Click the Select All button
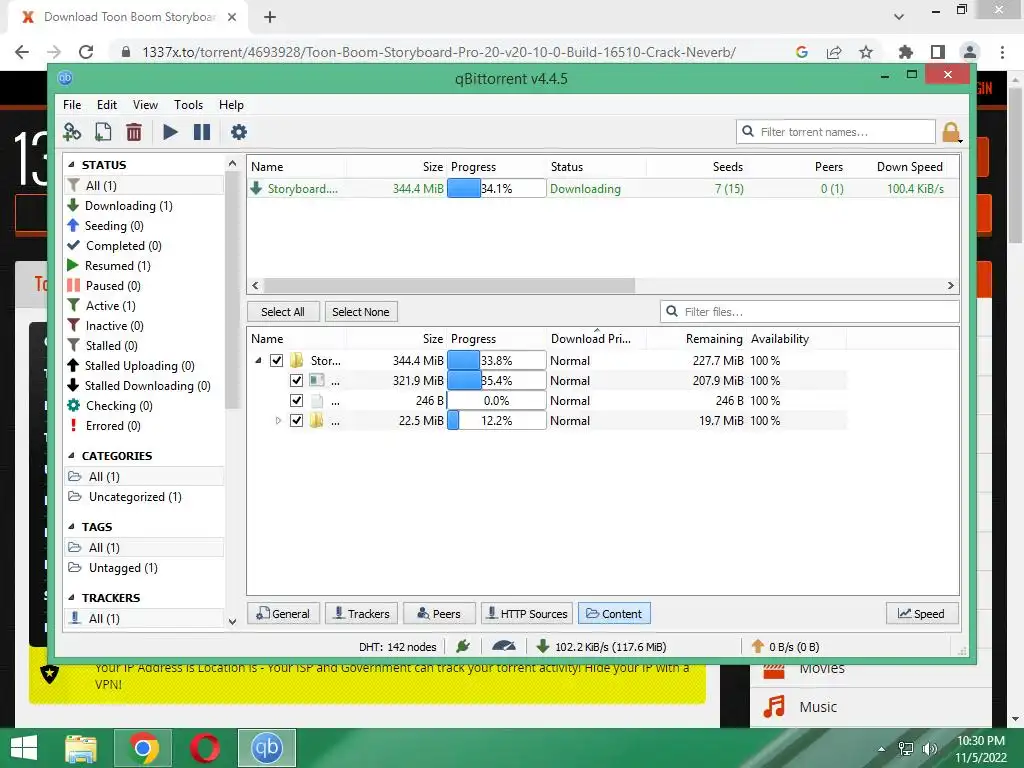 point(283,312)
